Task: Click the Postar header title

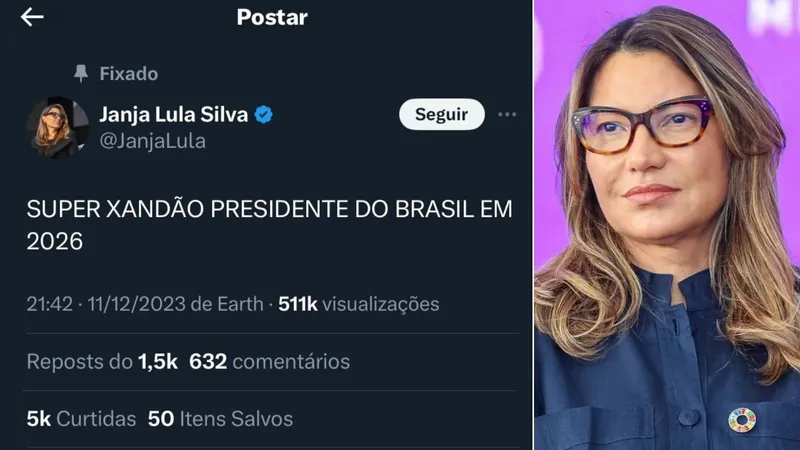Action: click(x=272, y=17)
